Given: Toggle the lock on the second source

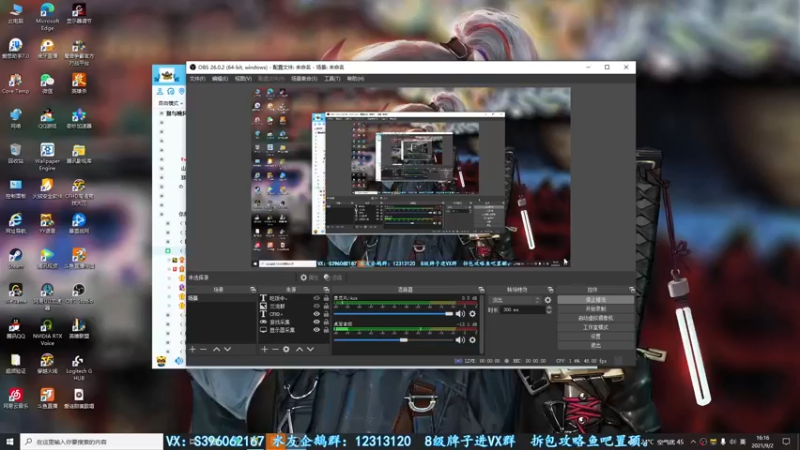Looking at the screenshot, I should pyautogui.click(x=326, y=306).
